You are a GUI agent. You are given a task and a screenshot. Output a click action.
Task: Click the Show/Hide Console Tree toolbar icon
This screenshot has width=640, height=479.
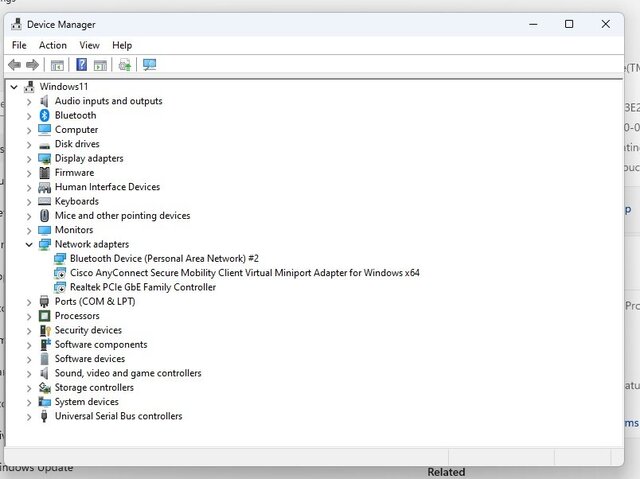coord(57,65)
